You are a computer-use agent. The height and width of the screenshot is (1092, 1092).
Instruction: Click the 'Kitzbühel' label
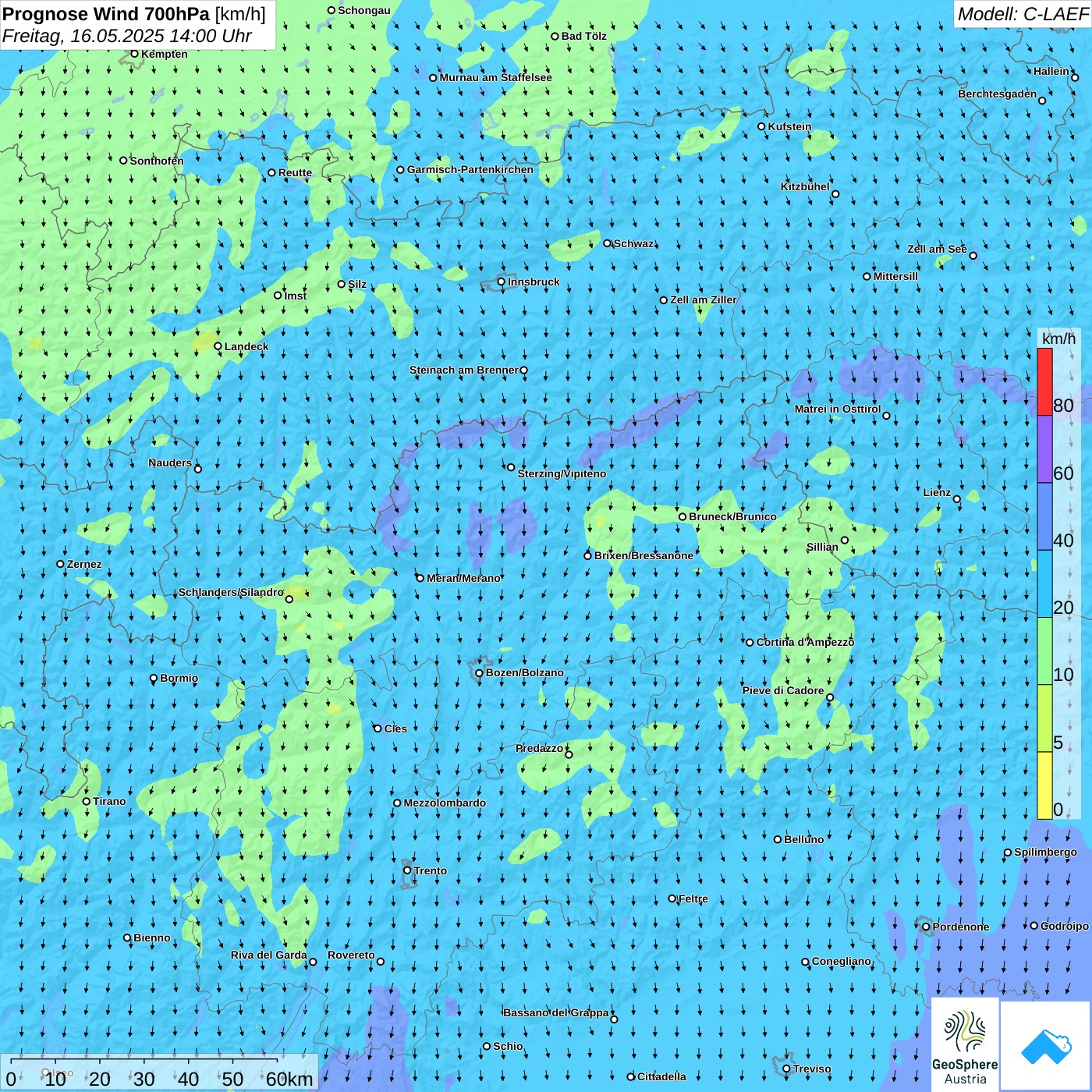pos(805,186)
